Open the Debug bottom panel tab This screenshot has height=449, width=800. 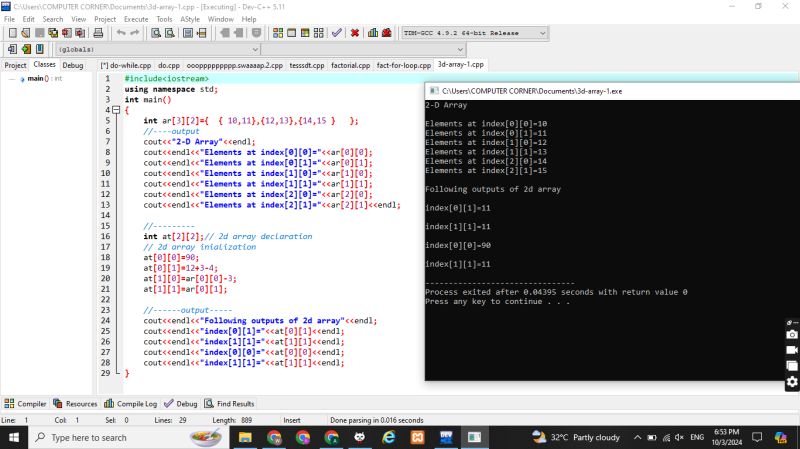181,404
